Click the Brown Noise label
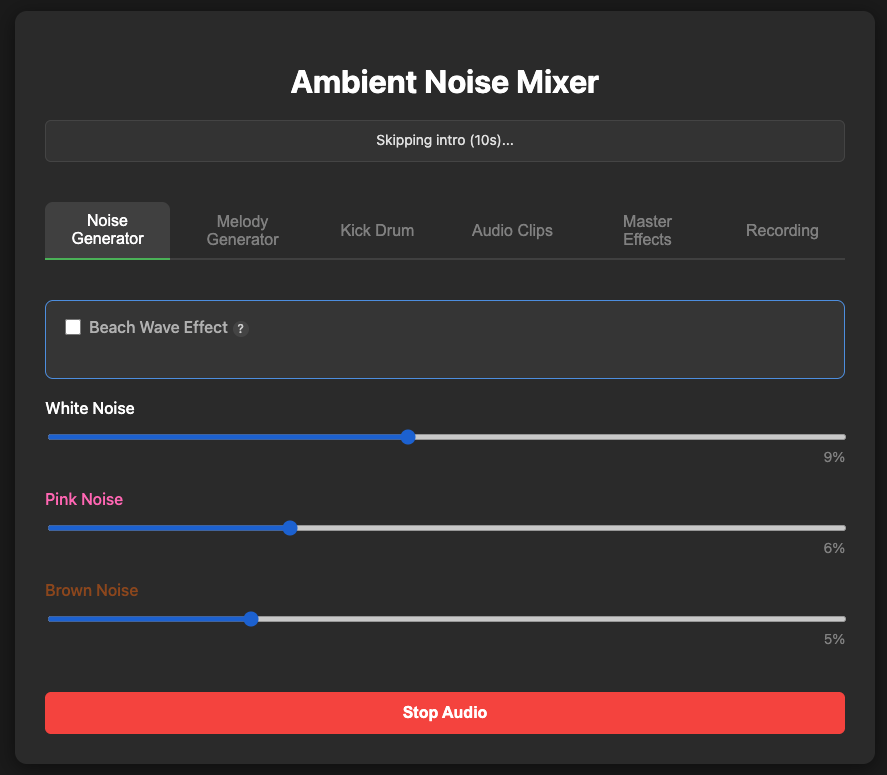The height and width of the screenshot is (775, 887). pos(91,590)
